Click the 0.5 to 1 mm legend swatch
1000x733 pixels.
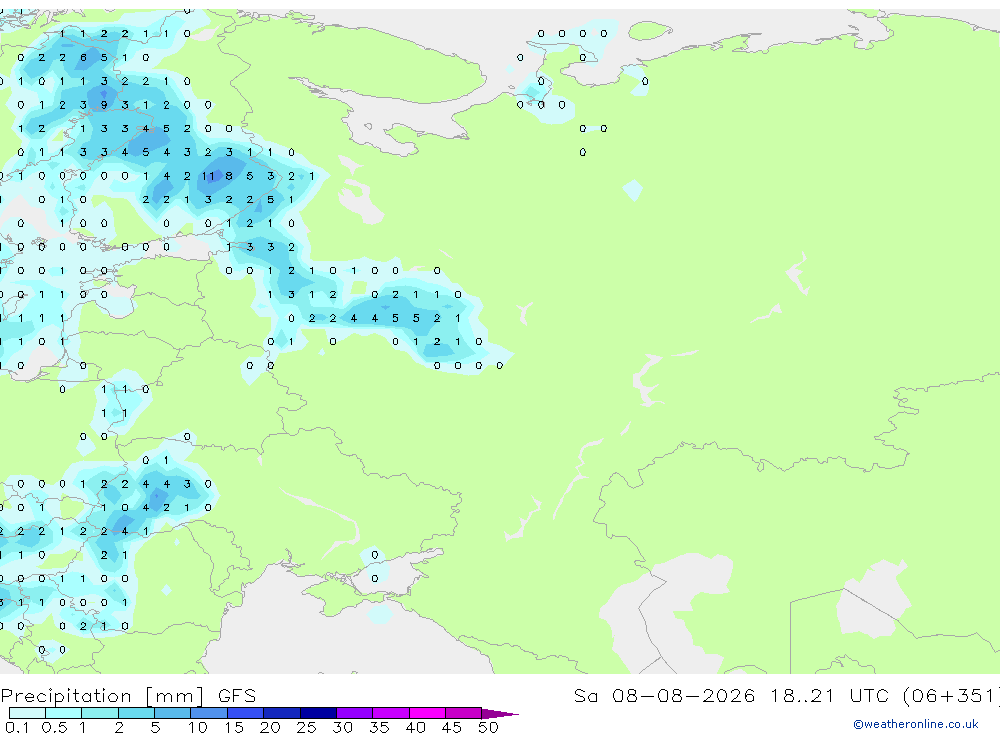coord(63,713)
